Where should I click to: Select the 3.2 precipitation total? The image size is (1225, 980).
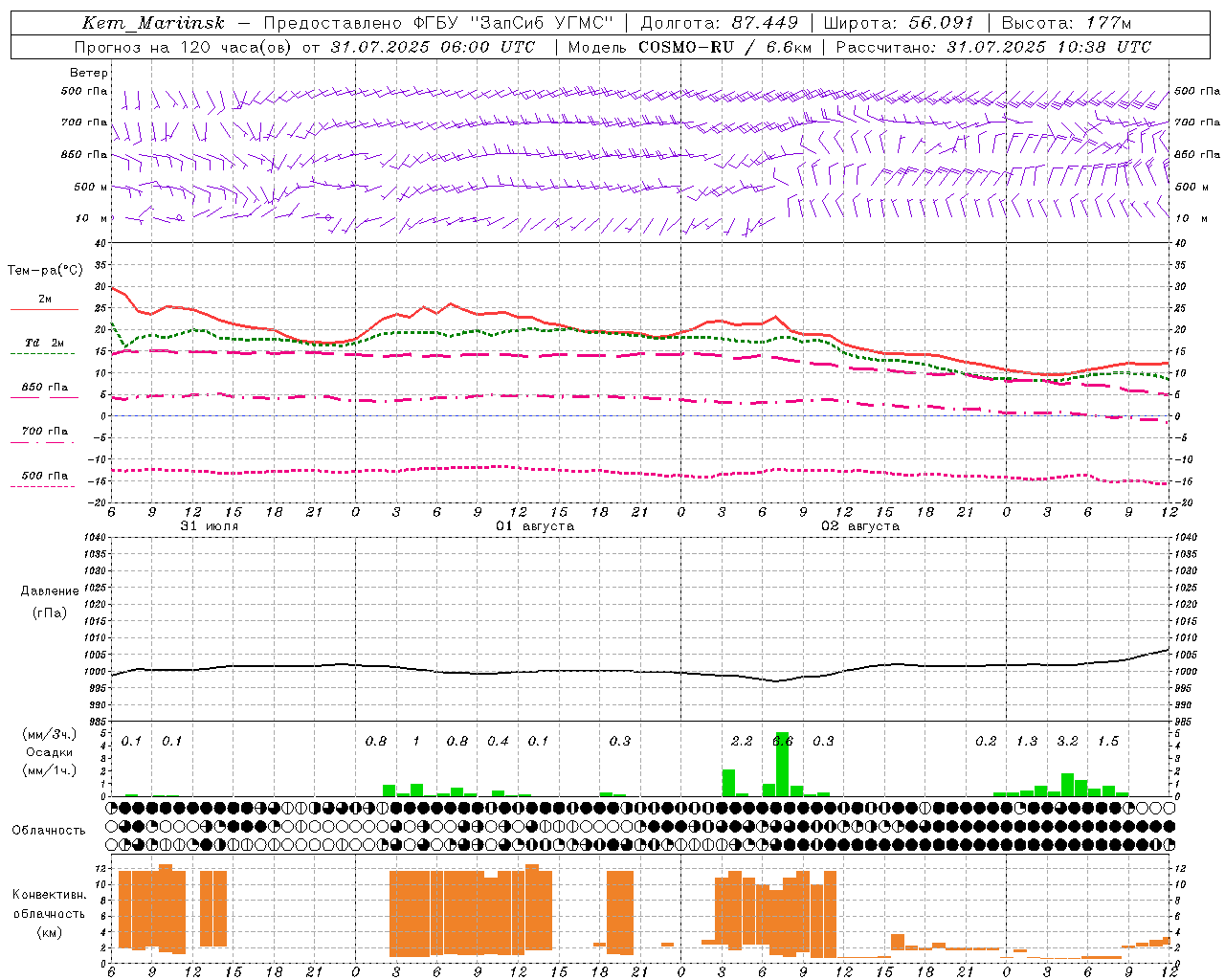pyautogui.click(x=1067, y=741)
